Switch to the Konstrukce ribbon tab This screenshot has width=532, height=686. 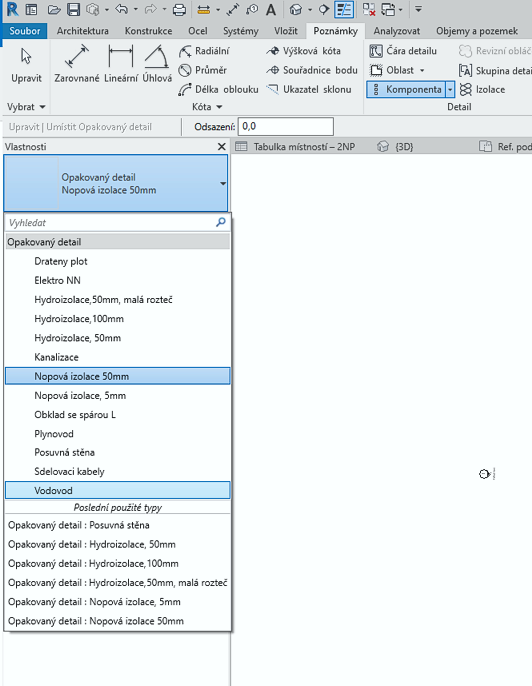tap(148, 31)
